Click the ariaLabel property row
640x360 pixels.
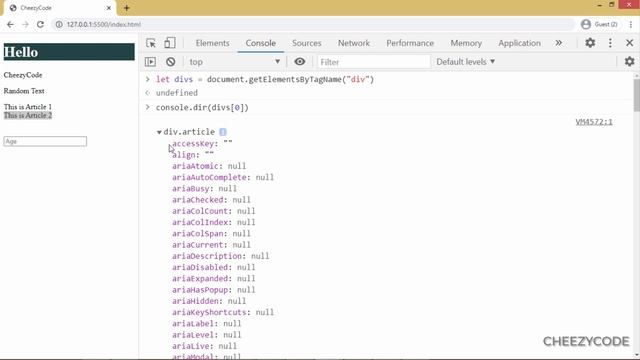pyautogui.click(x=207, y=323)
